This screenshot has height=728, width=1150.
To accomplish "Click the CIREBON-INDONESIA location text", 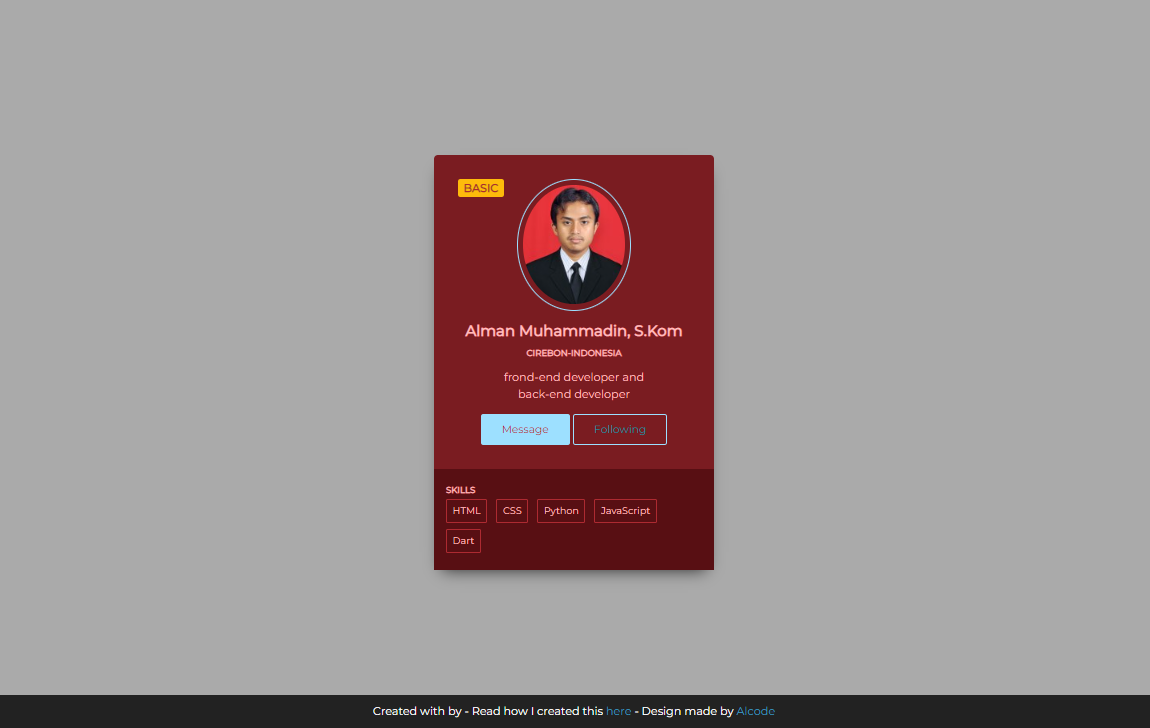I will pyautogui.click(x=574, y=353).
